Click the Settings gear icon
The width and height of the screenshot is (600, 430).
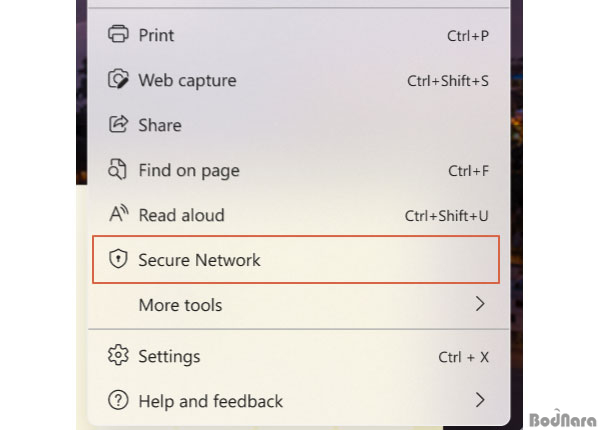pyautogui.click(x=118, y=355)
